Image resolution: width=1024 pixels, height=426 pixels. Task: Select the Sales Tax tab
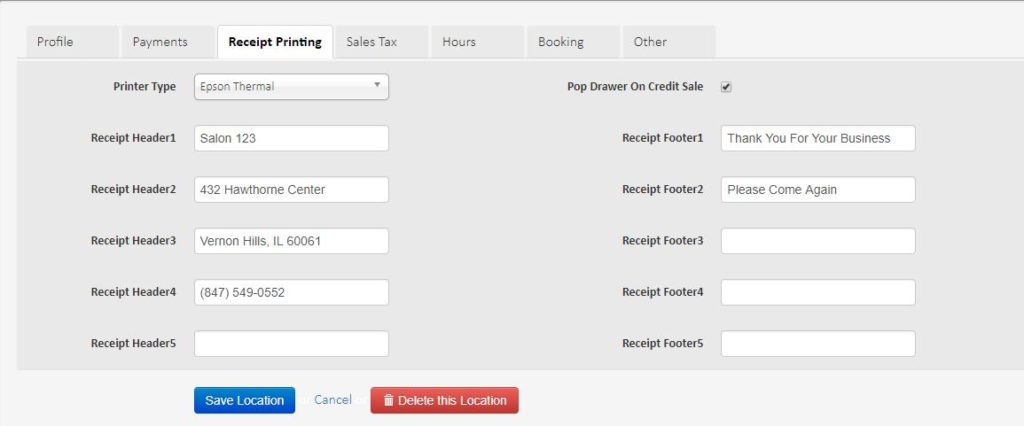tap(372, 42)
